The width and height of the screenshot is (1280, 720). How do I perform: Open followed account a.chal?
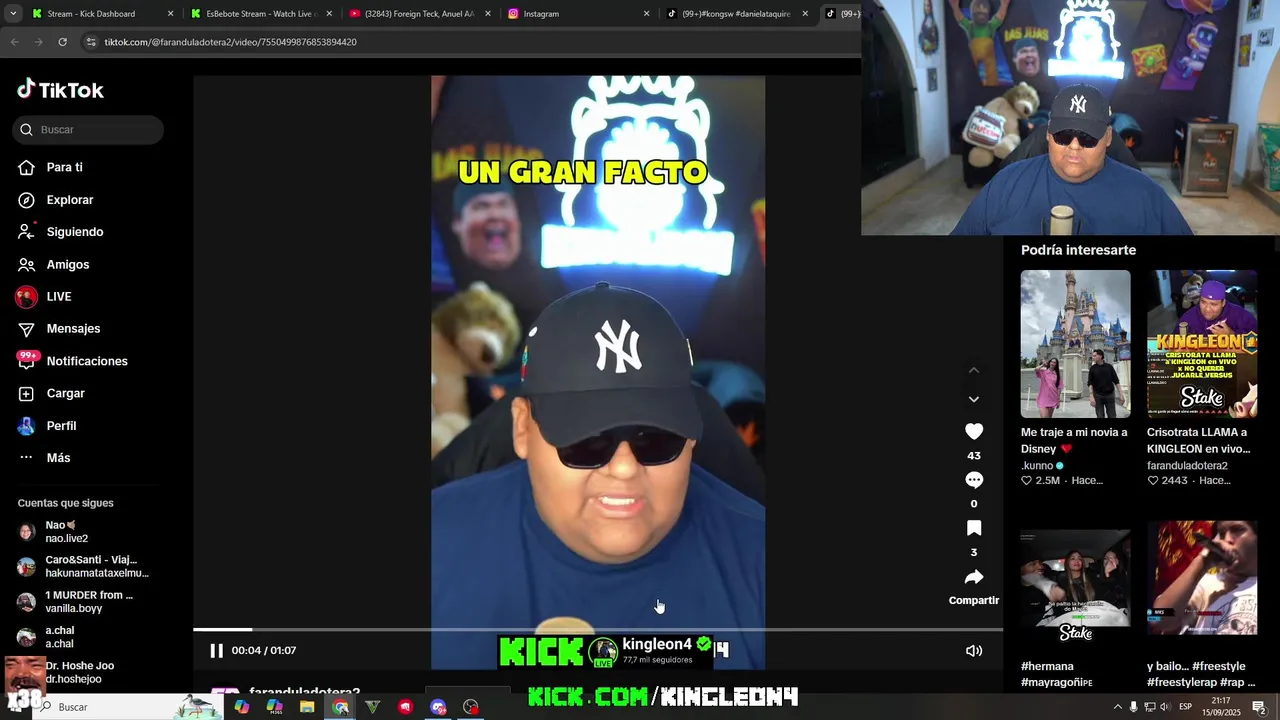click(x=60, y=637)
